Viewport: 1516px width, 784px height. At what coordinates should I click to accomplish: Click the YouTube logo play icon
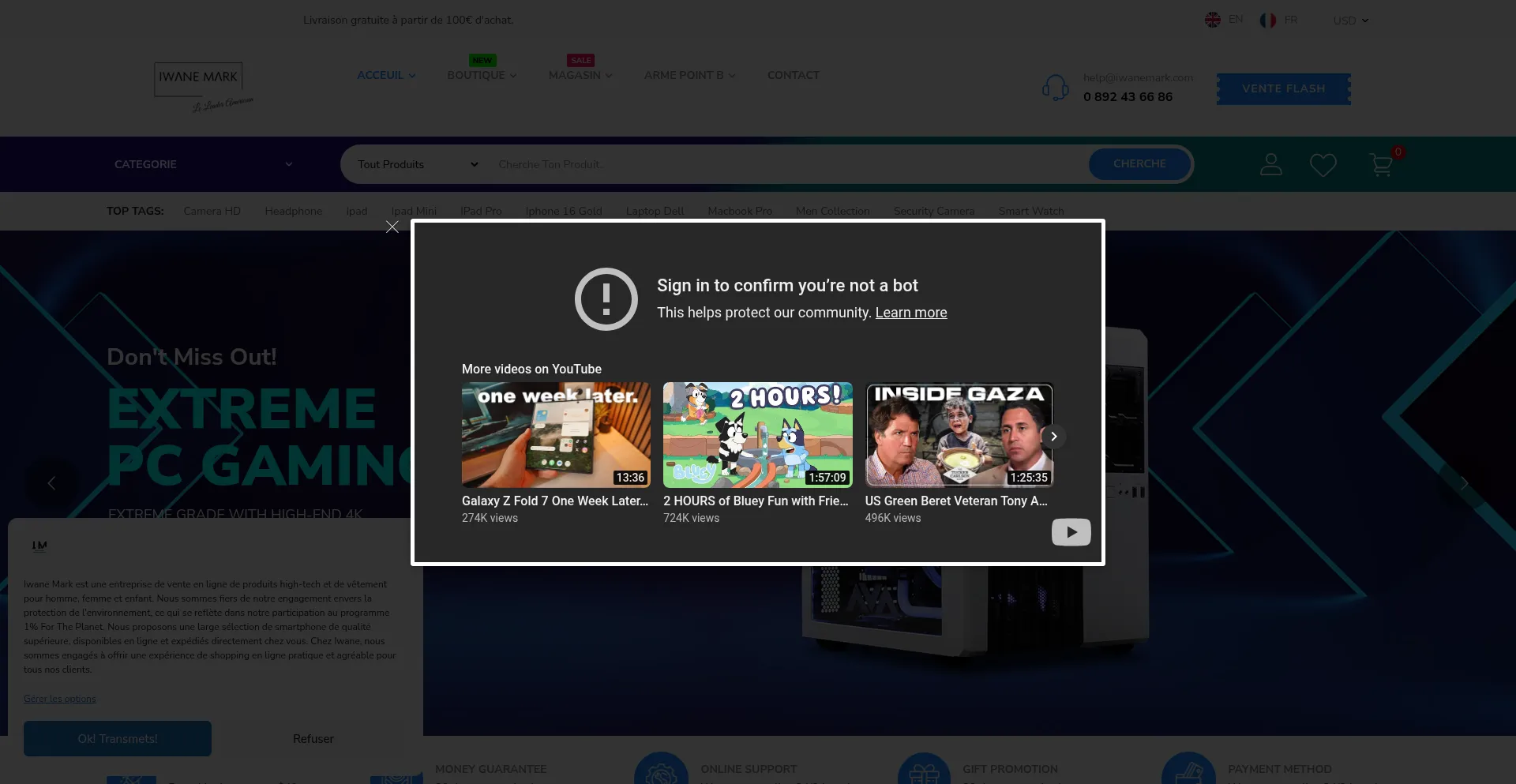1071,532
